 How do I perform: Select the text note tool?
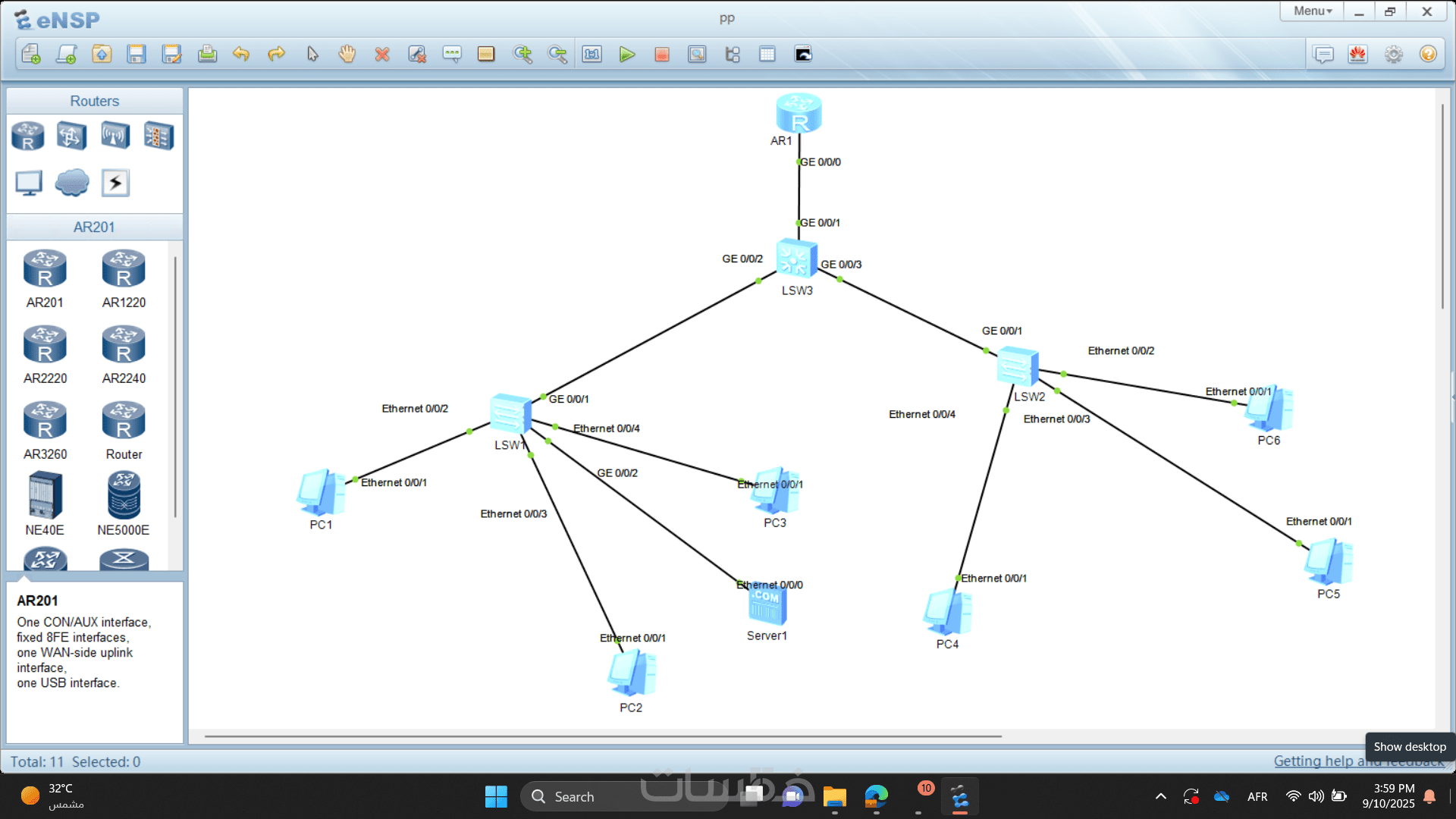[x=452, y=54]
